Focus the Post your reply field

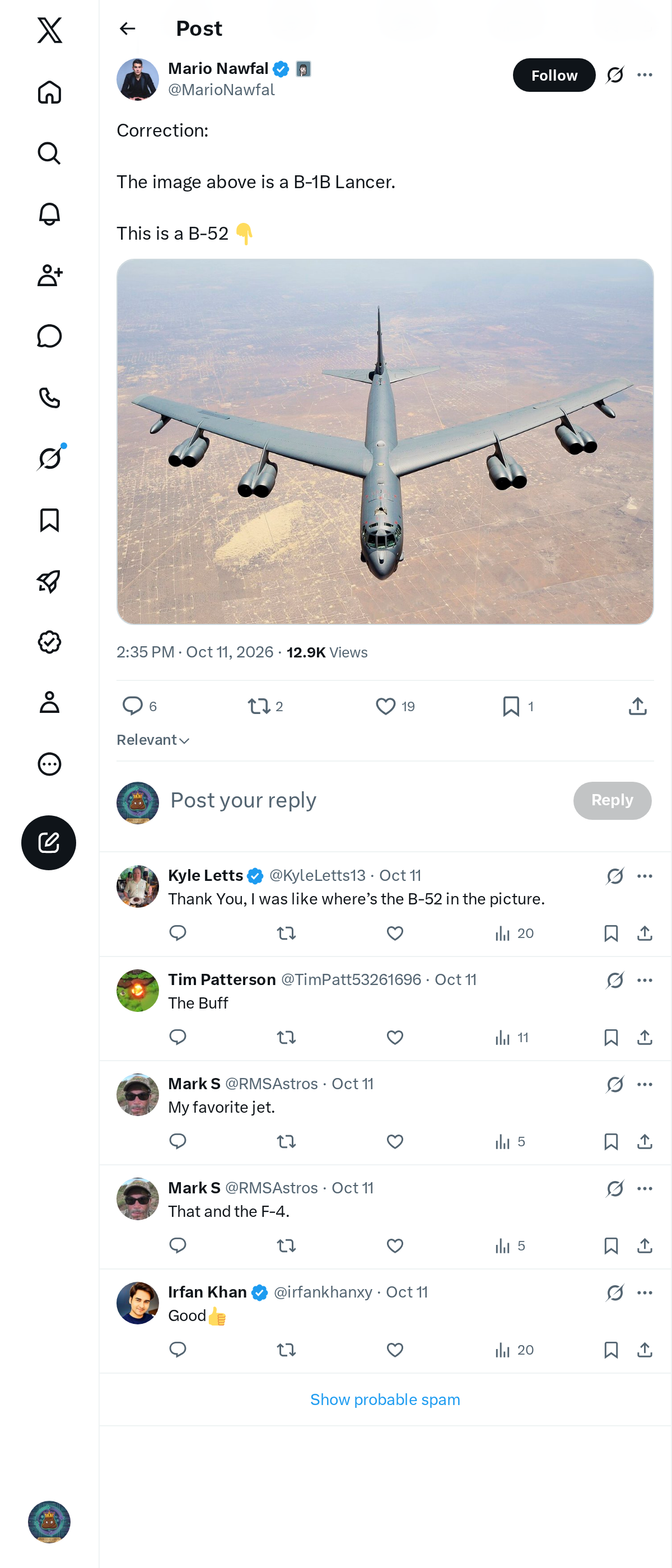click(365, 800)
